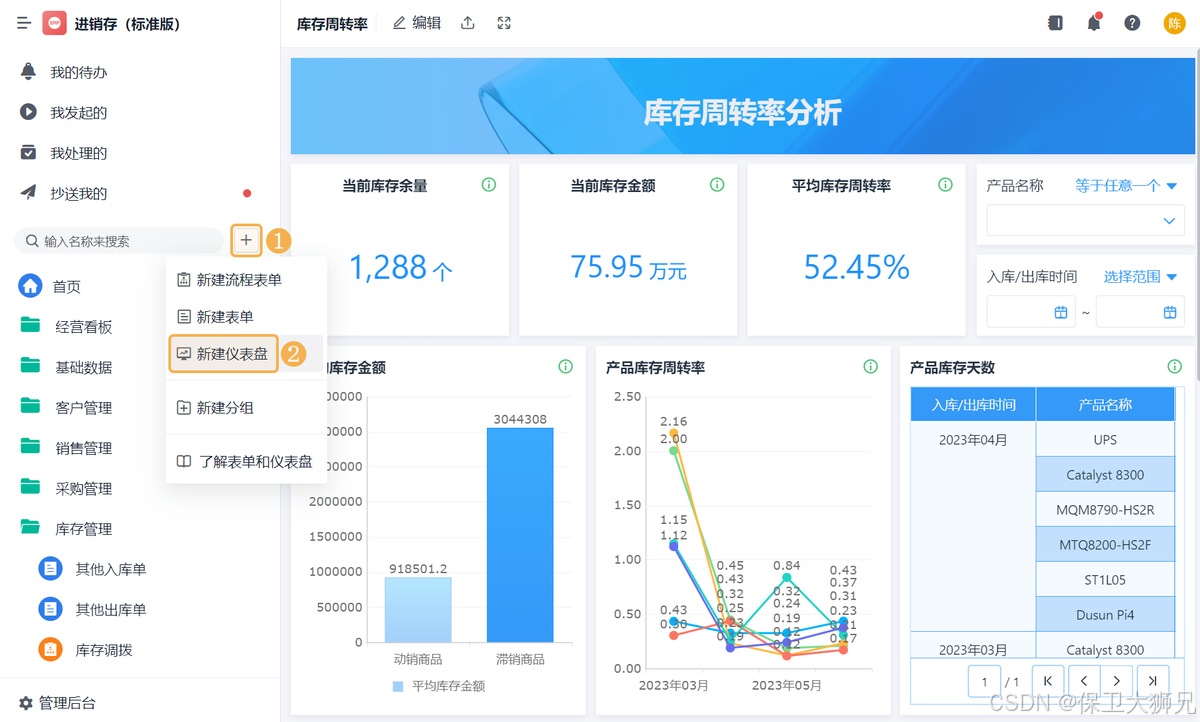The width and height of the screenshot is (1200, 722).
Task: Toggle the 平均库存金额 legend swatch
Action: point(398,686)
